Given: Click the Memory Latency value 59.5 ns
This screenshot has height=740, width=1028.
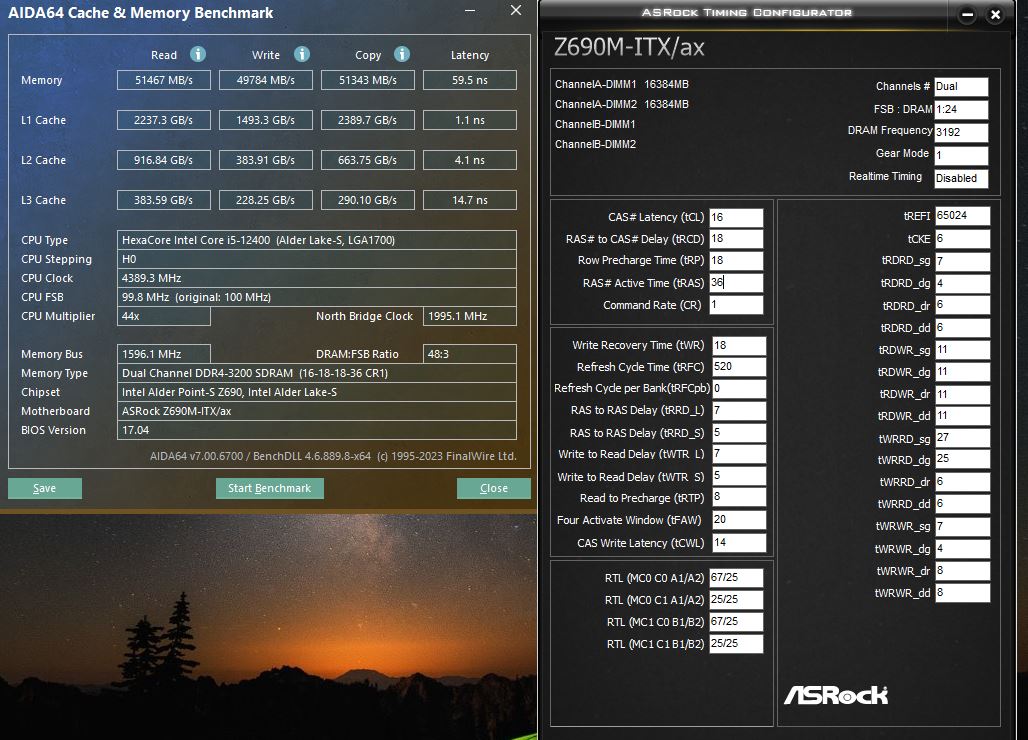Looking at the screenshot, I should (x=470, y=80).
